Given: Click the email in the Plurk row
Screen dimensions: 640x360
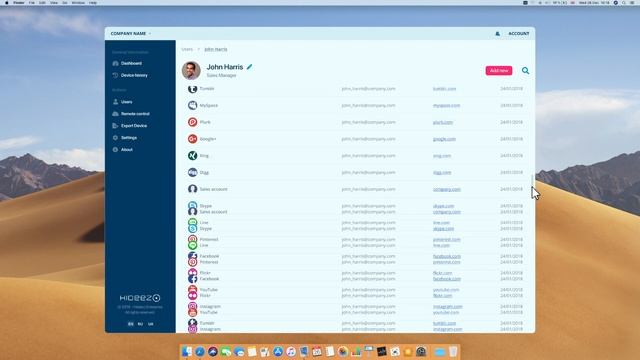Looking at the screenshot, I should pos(369,122).
